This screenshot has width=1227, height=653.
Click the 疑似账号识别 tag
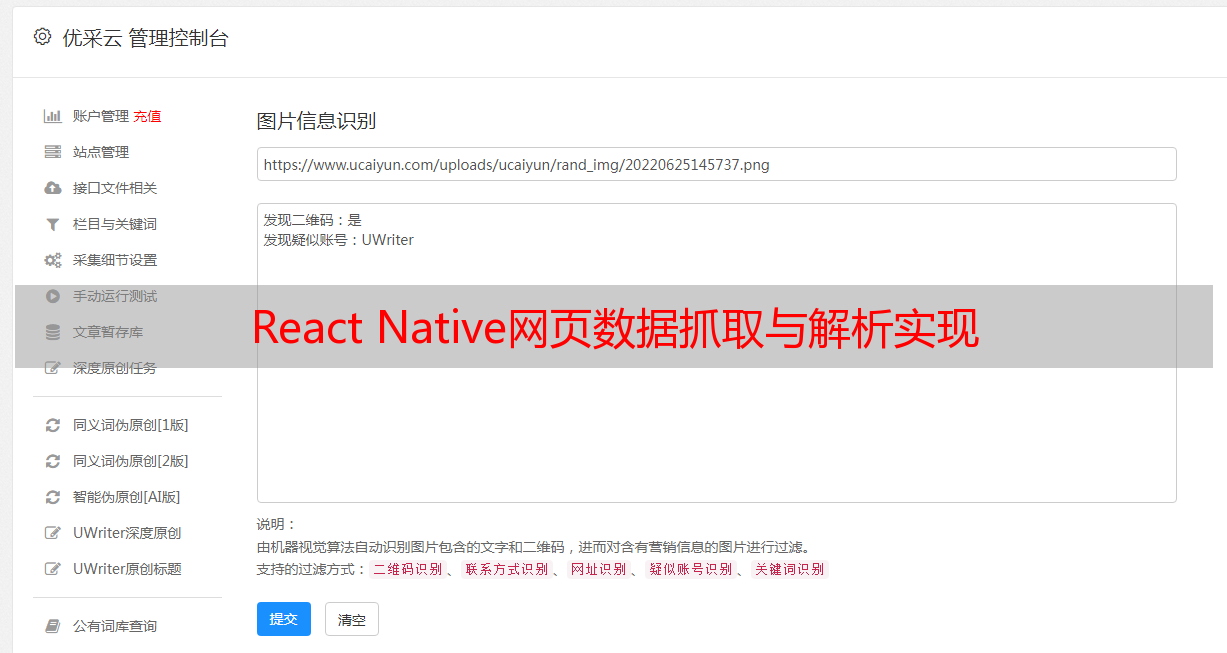pos(690,569)
